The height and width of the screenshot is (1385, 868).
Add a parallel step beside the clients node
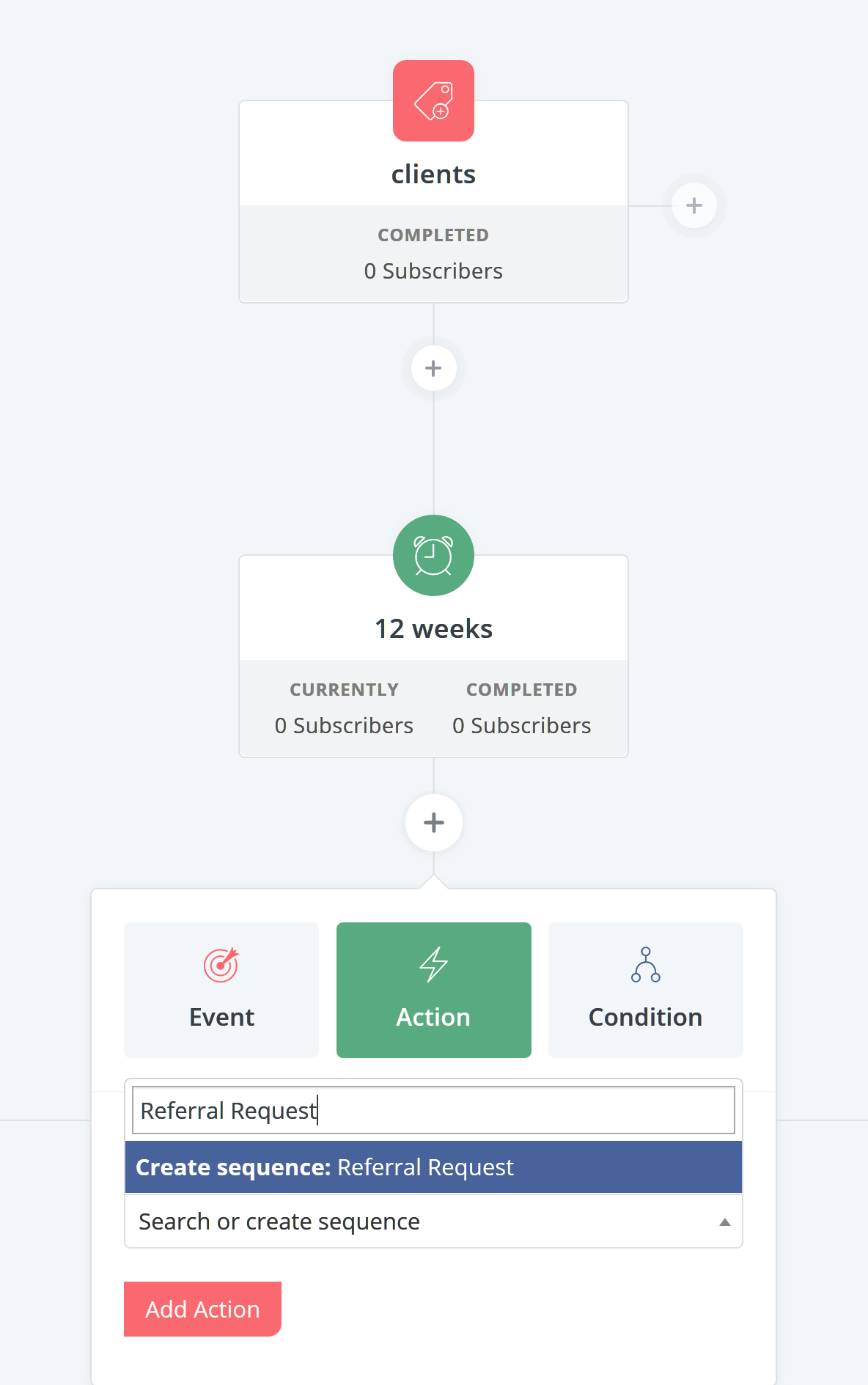point(694,205)
